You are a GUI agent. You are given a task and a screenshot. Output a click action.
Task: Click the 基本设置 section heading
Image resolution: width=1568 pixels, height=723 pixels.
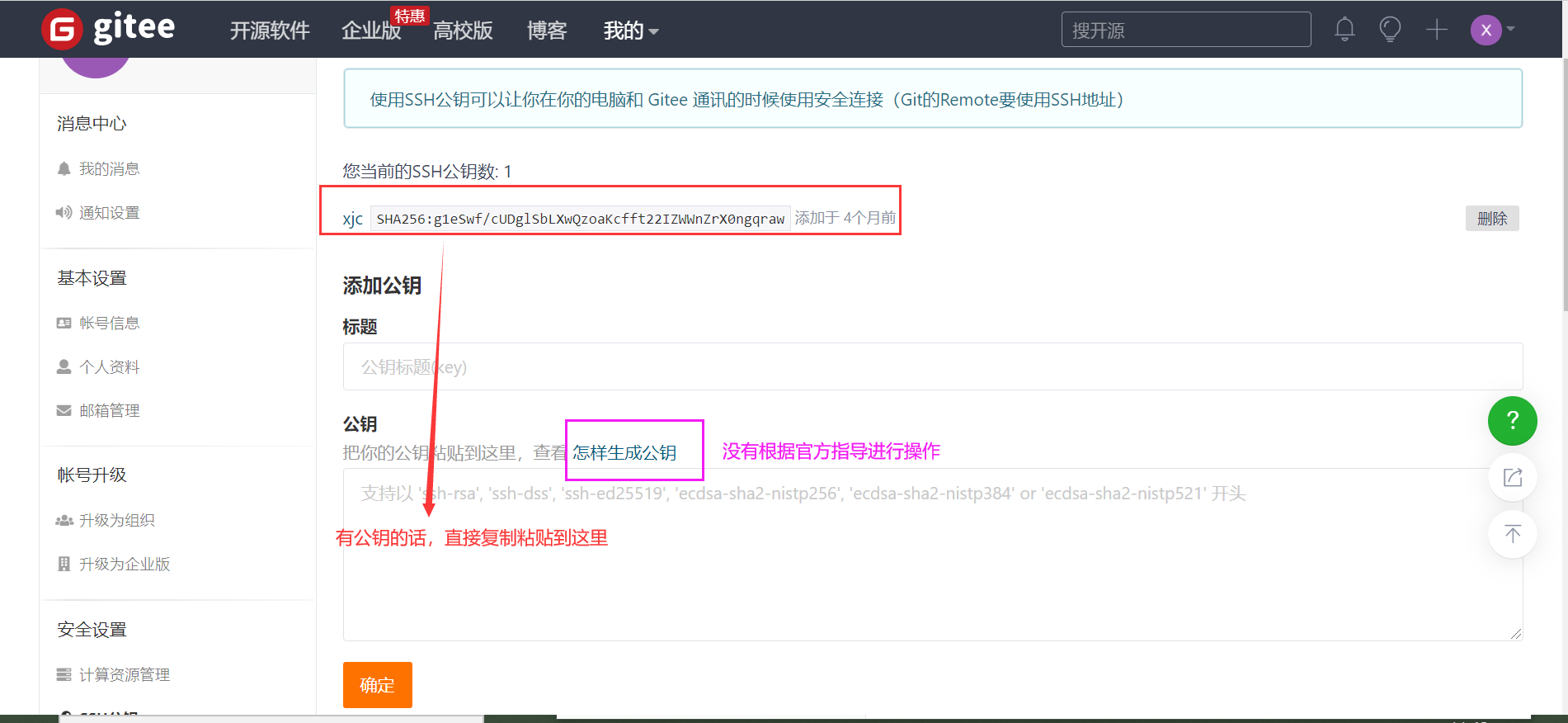[x=92, y=278]
